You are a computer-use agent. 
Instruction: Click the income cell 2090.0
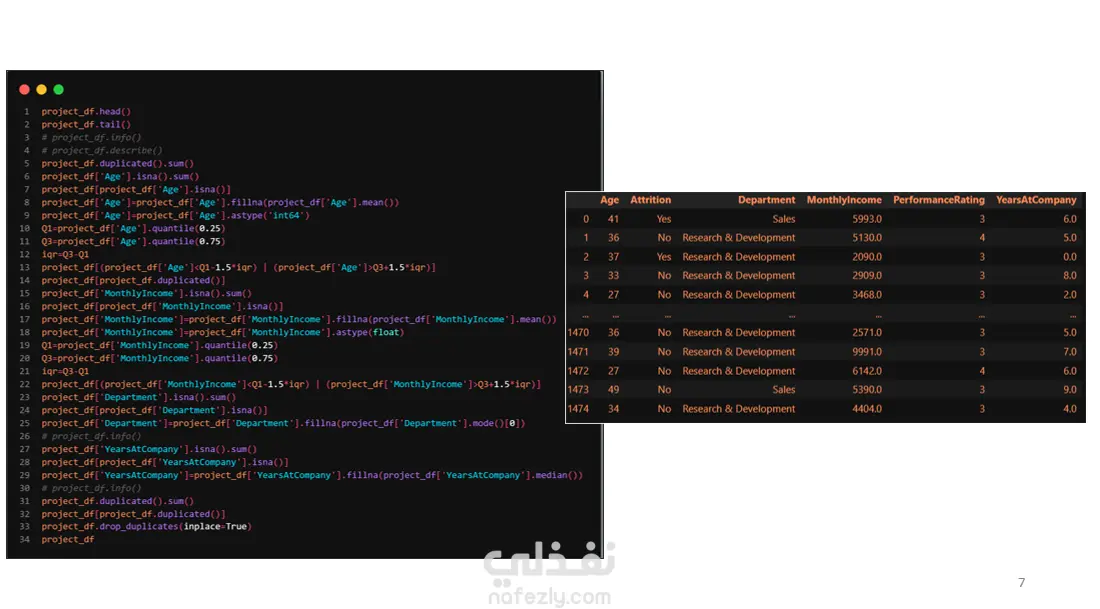click(866, 257)
